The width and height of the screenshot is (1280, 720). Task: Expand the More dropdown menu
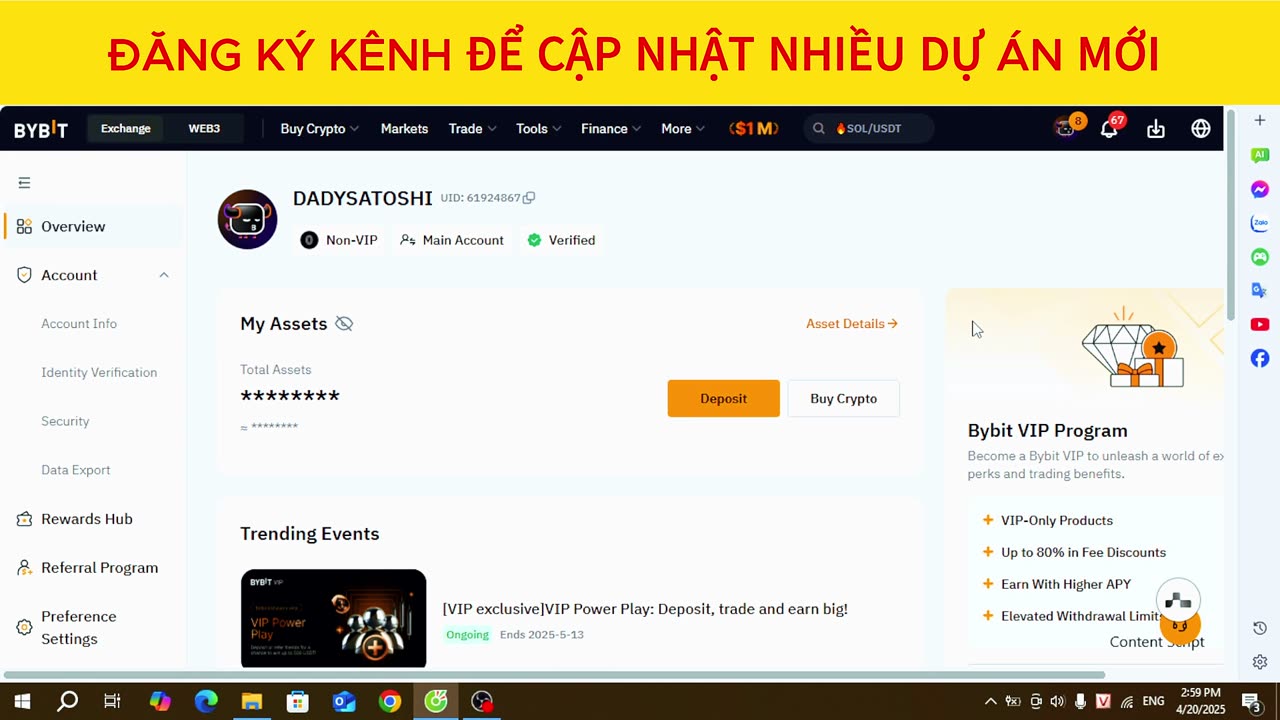683,129
